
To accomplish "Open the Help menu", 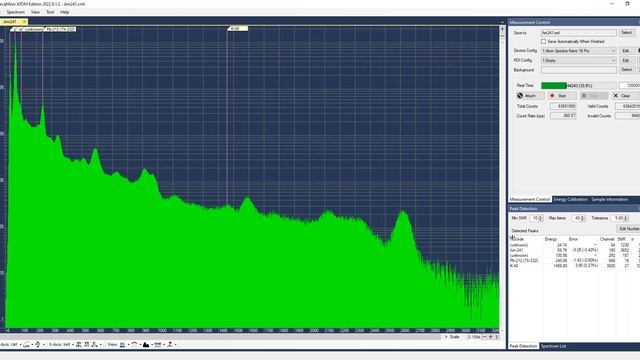I will (x=64, y=12).
